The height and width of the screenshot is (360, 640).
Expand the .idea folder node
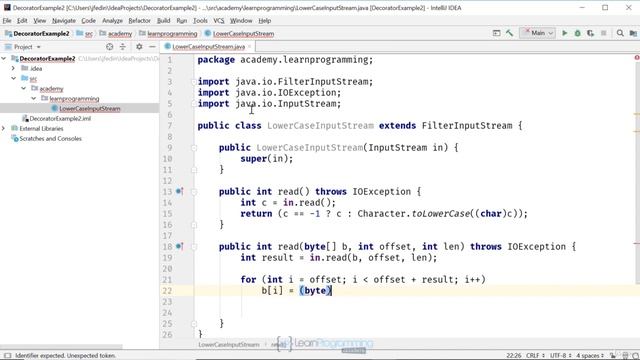[x=13, y=68]
